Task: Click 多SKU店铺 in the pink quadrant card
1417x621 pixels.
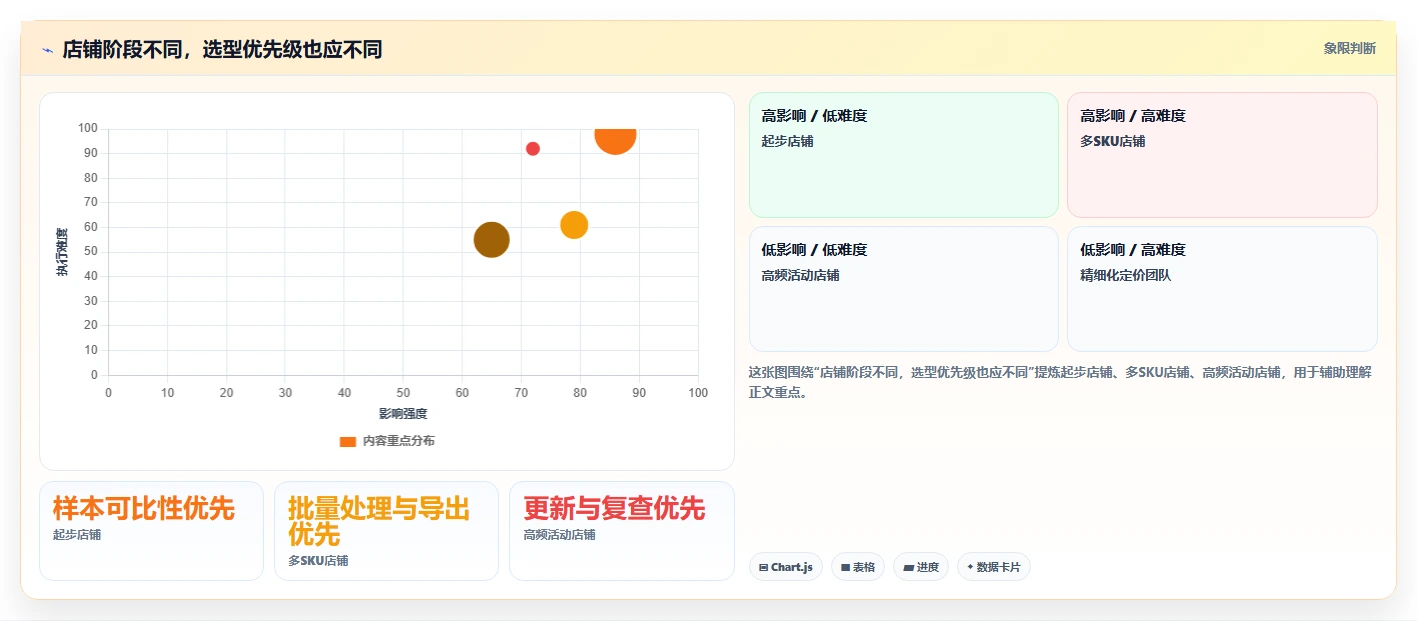Action: pyautogui.click(x=1112, y=141)
